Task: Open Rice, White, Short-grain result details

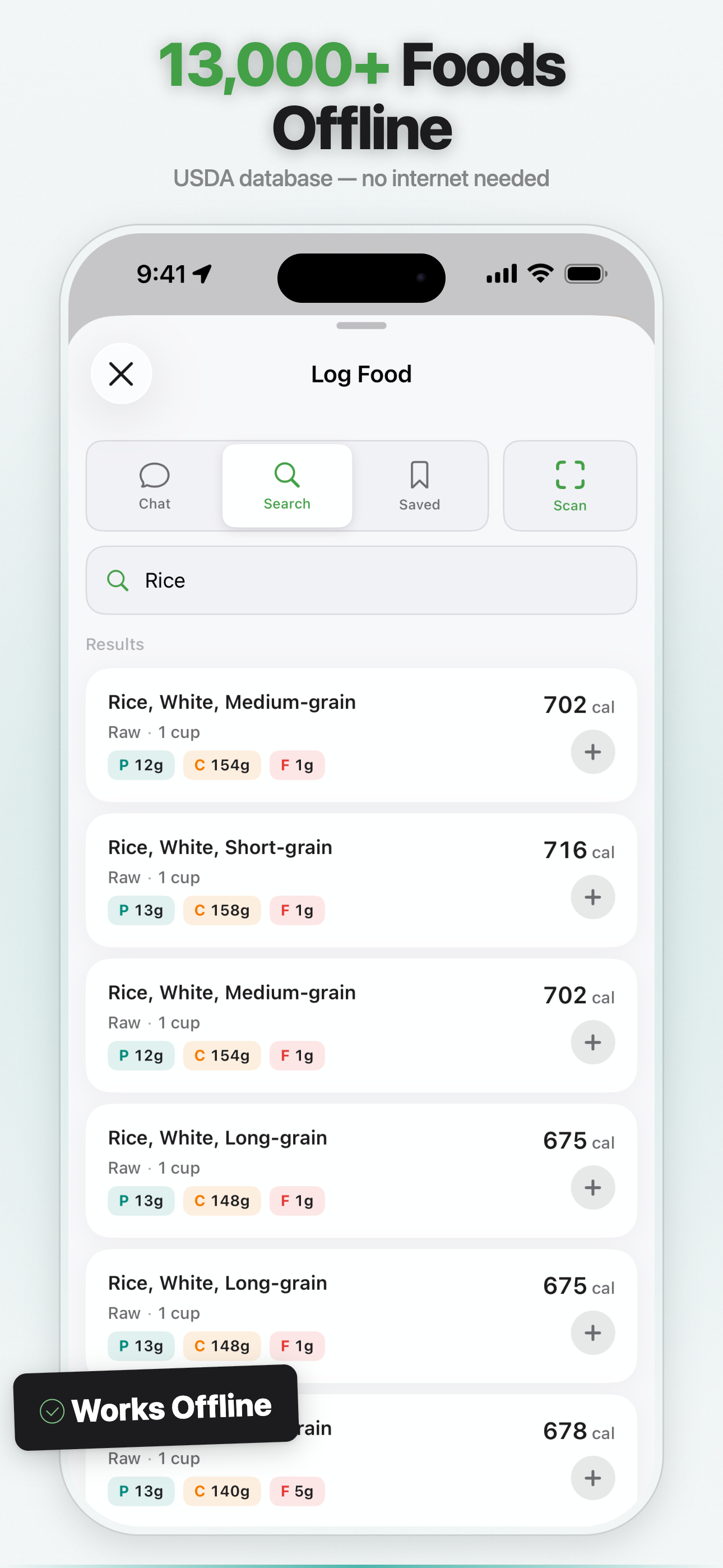Action: tap(220, 847)
